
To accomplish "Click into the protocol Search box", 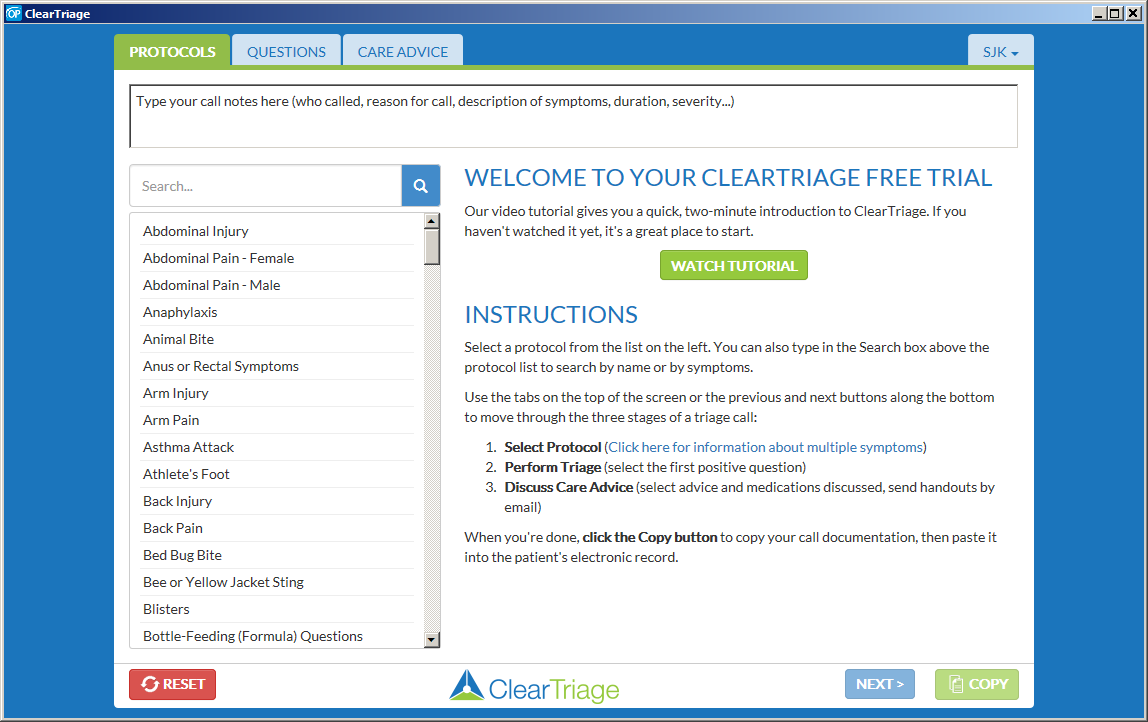I will [x=266, y=186].
